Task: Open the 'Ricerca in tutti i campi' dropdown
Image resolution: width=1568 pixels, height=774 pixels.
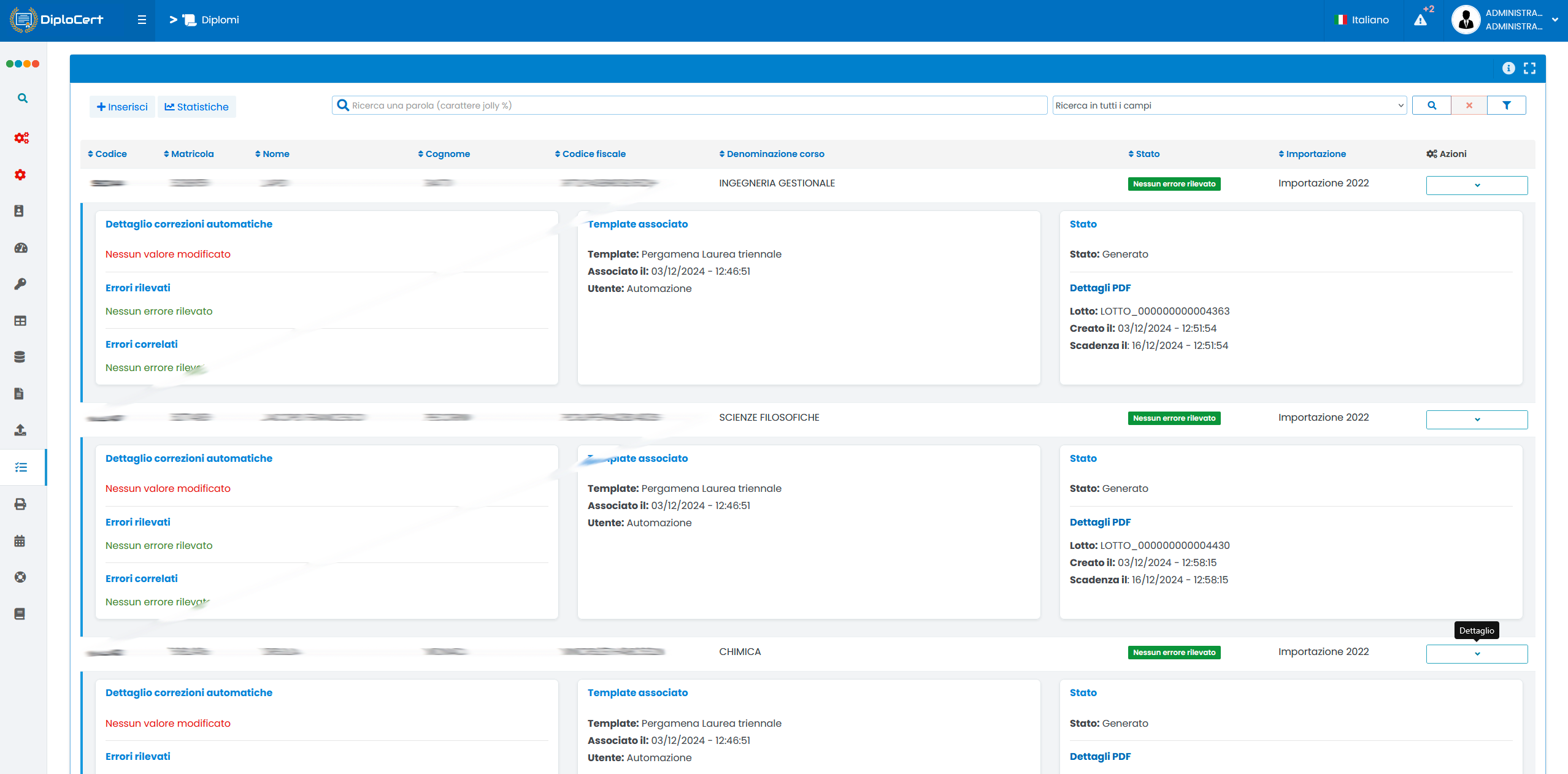Action: click(1229, 105)
